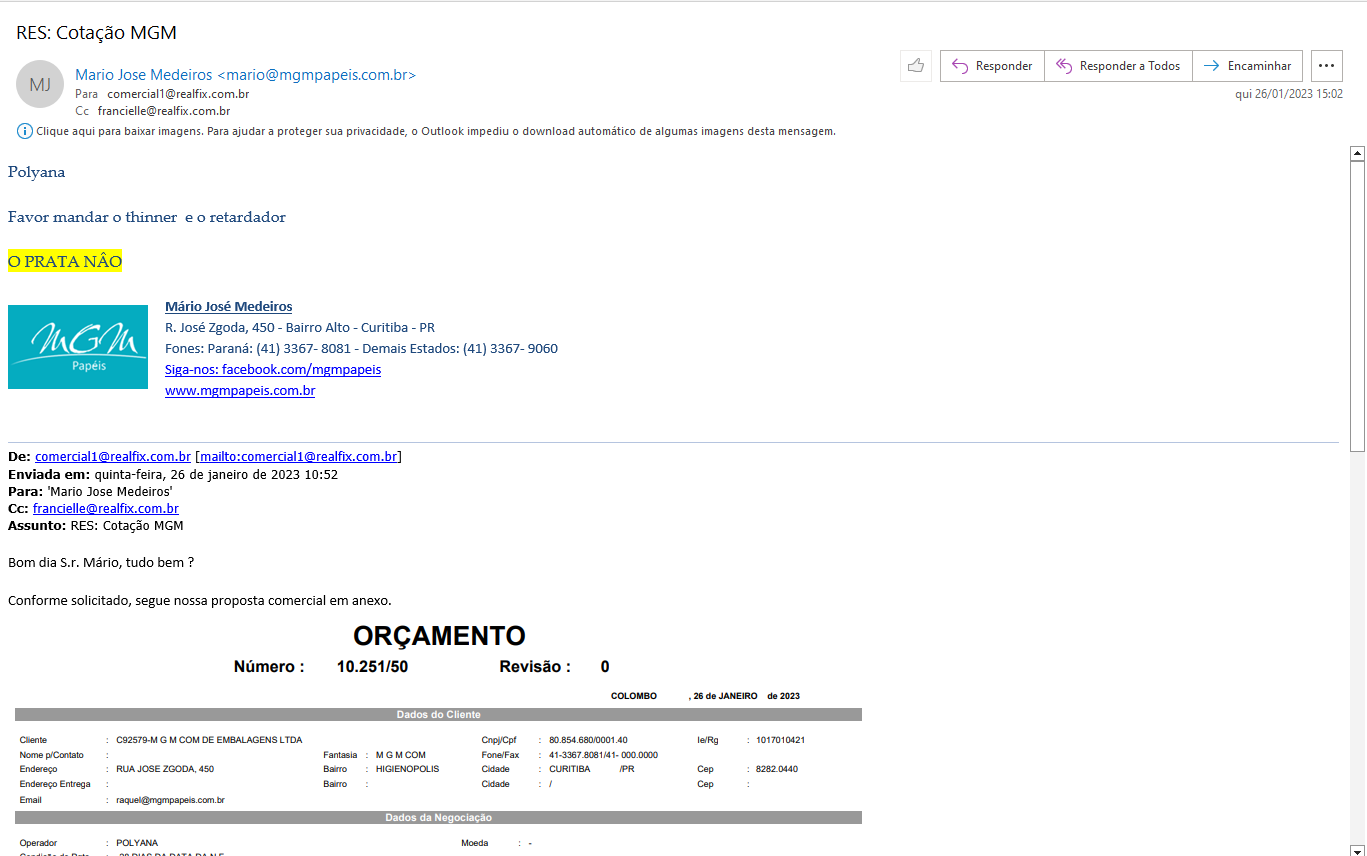
Task: Open the three-dots more actions menu
Action: click(x=1326, y=66)
